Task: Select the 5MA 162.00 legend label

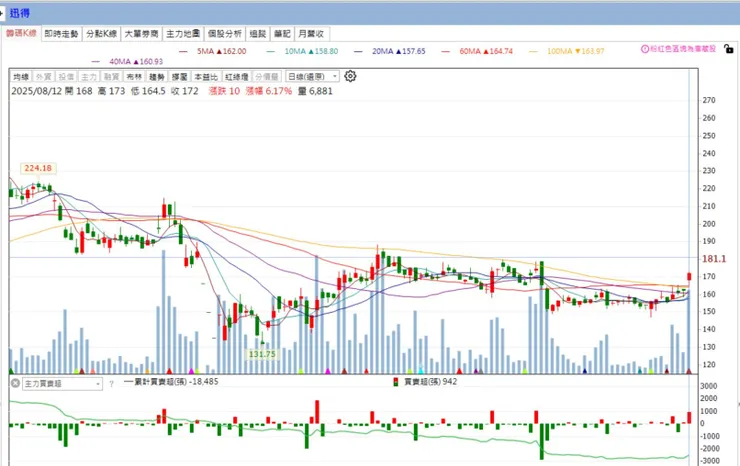Action: coord(222,51)
